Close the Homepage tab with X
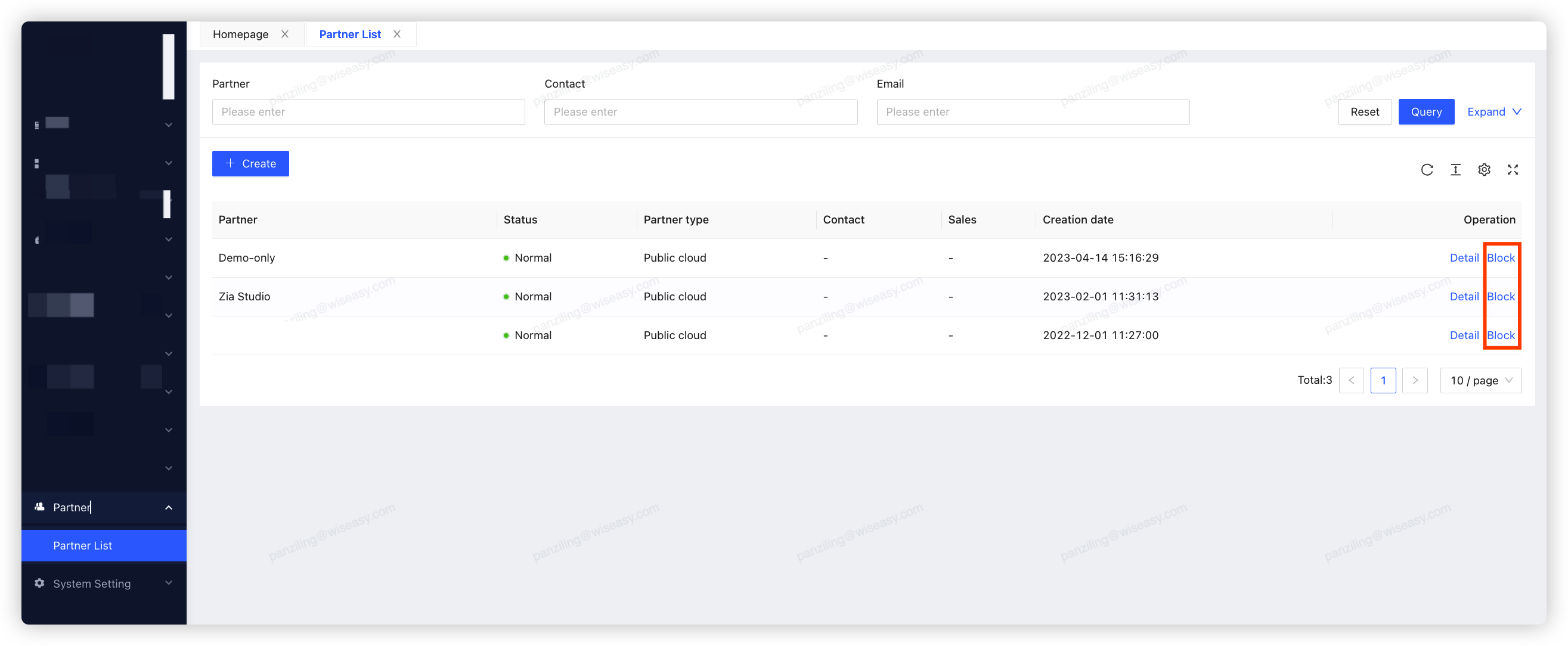The width and height of the screenshot is (1568, 646). 285,34
